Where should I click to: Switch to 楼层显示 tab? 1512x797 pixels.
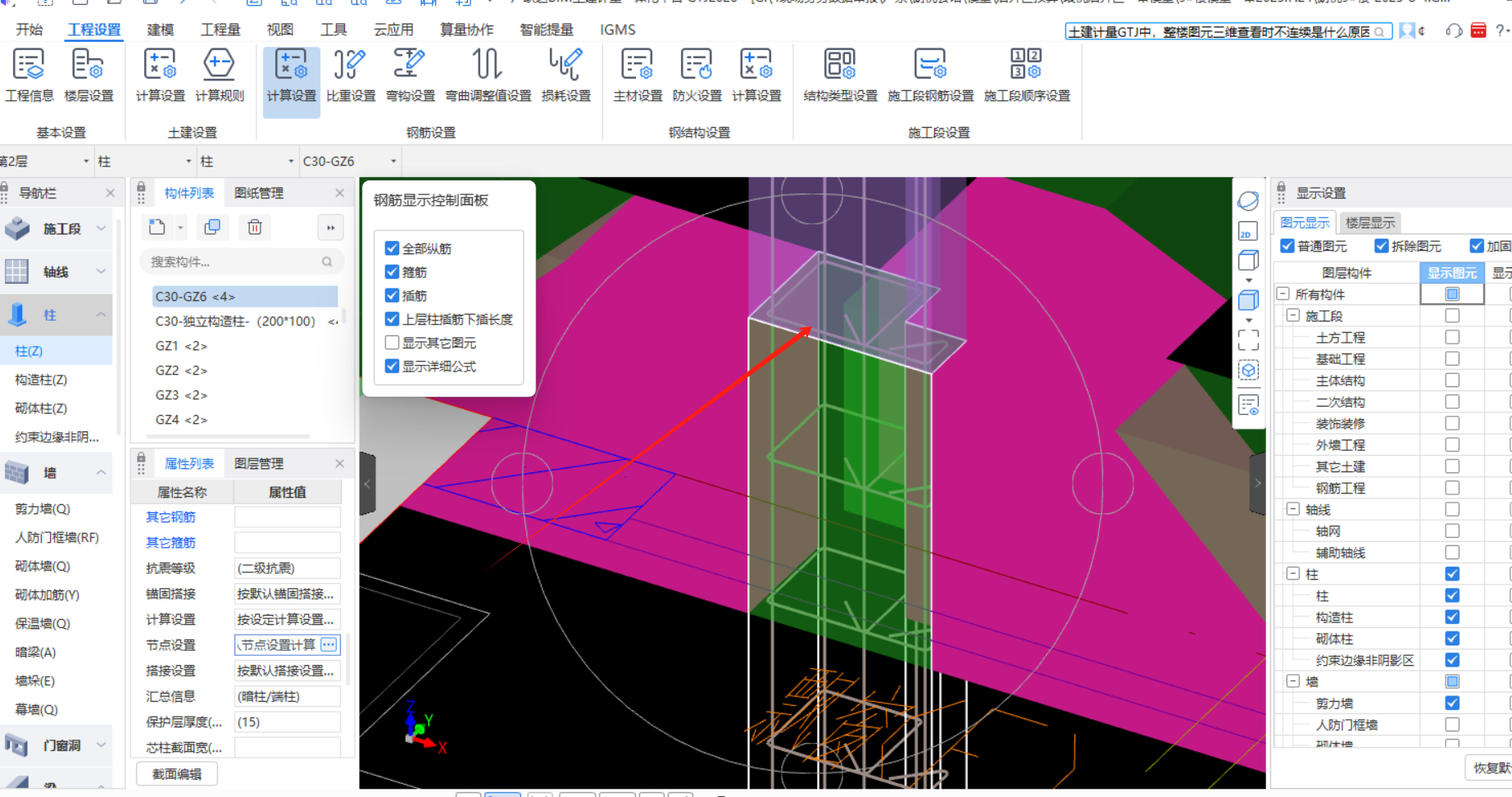[1369, 222]
